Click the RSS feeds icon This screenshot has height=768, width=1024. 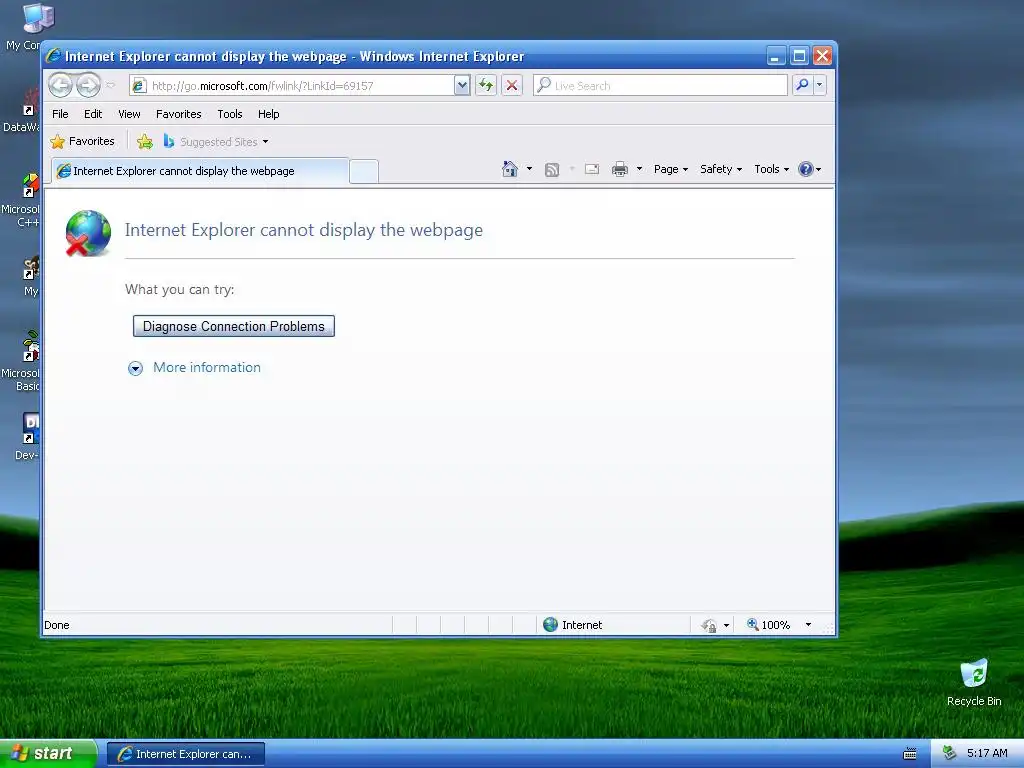tap(552, 170)
